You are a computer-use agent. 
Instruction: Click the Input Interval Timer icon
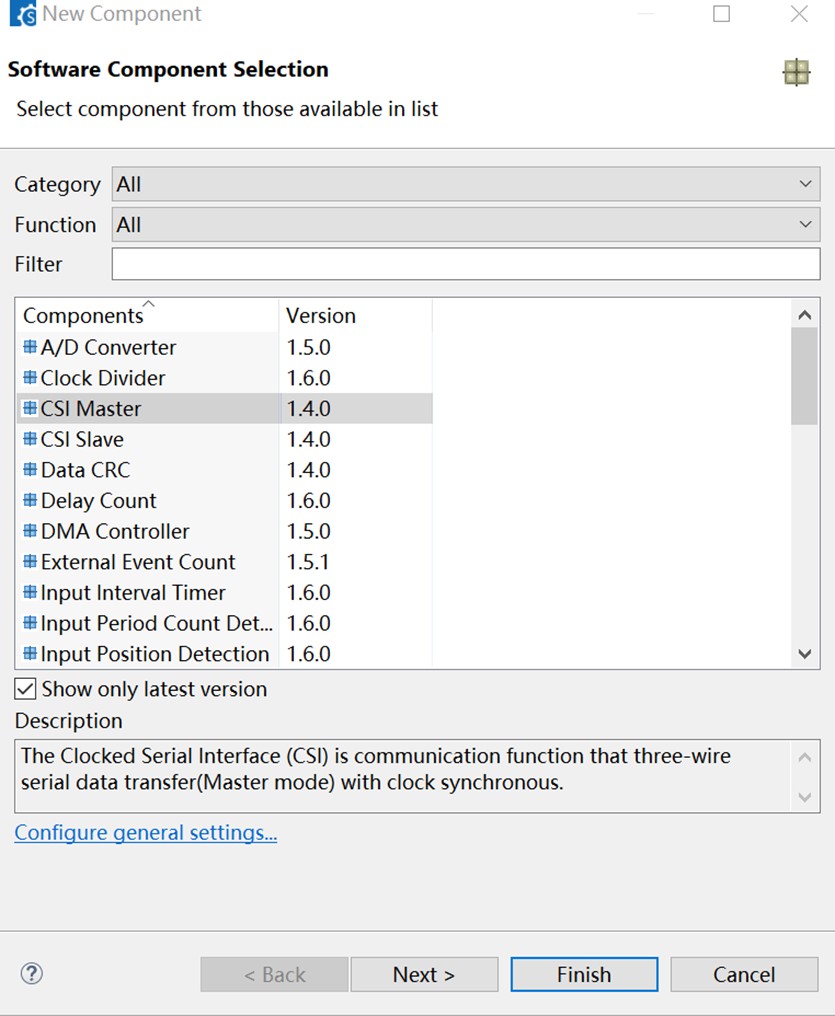(30, 592)
